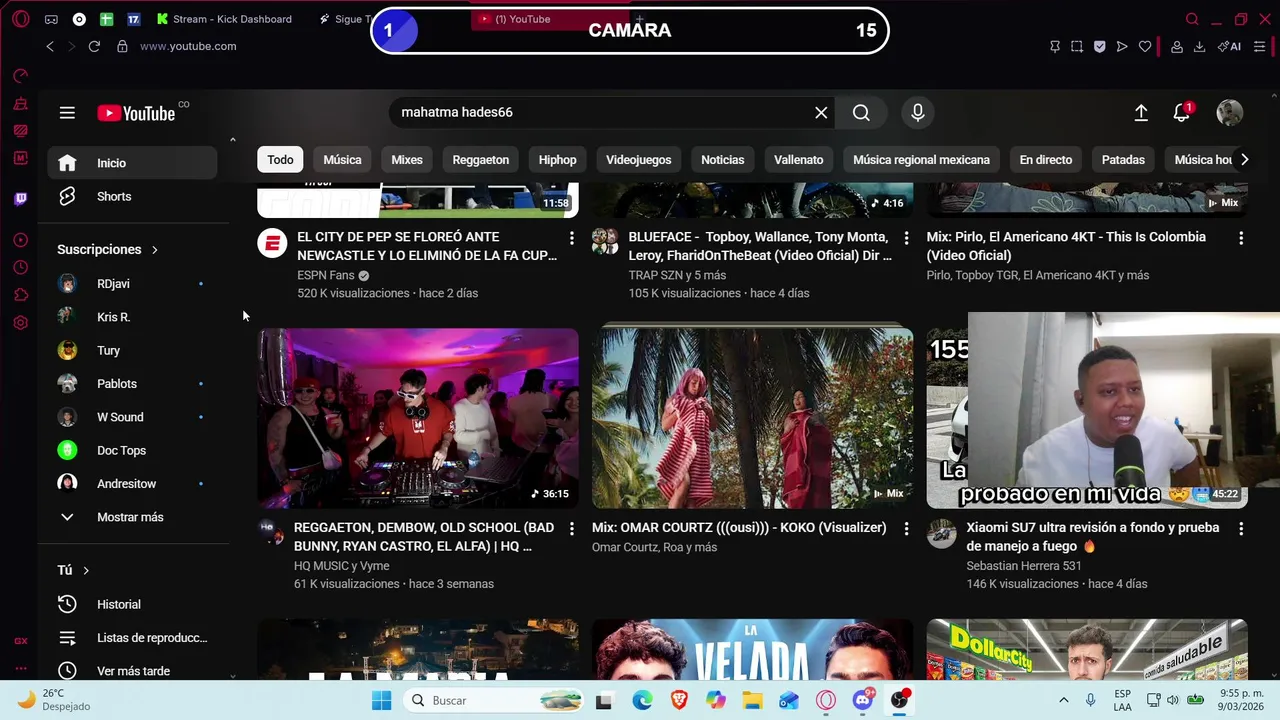Select the Música filter chip
Image resolution: width=1280 pixels, height=720 pixels.
pos(342,160)
